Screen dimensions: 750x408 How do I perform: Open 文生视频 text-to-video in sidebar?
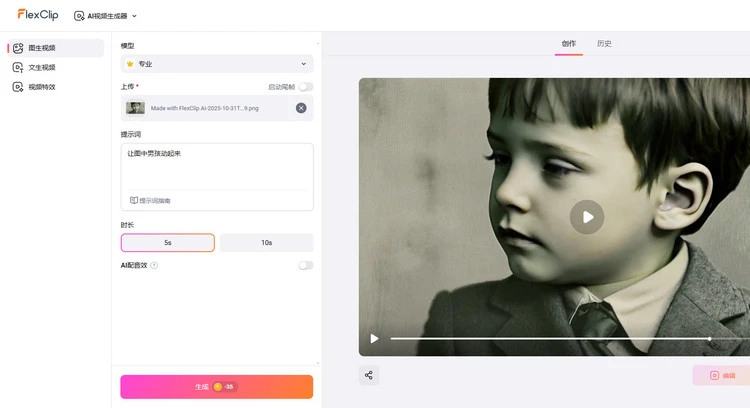pos(41,67)
